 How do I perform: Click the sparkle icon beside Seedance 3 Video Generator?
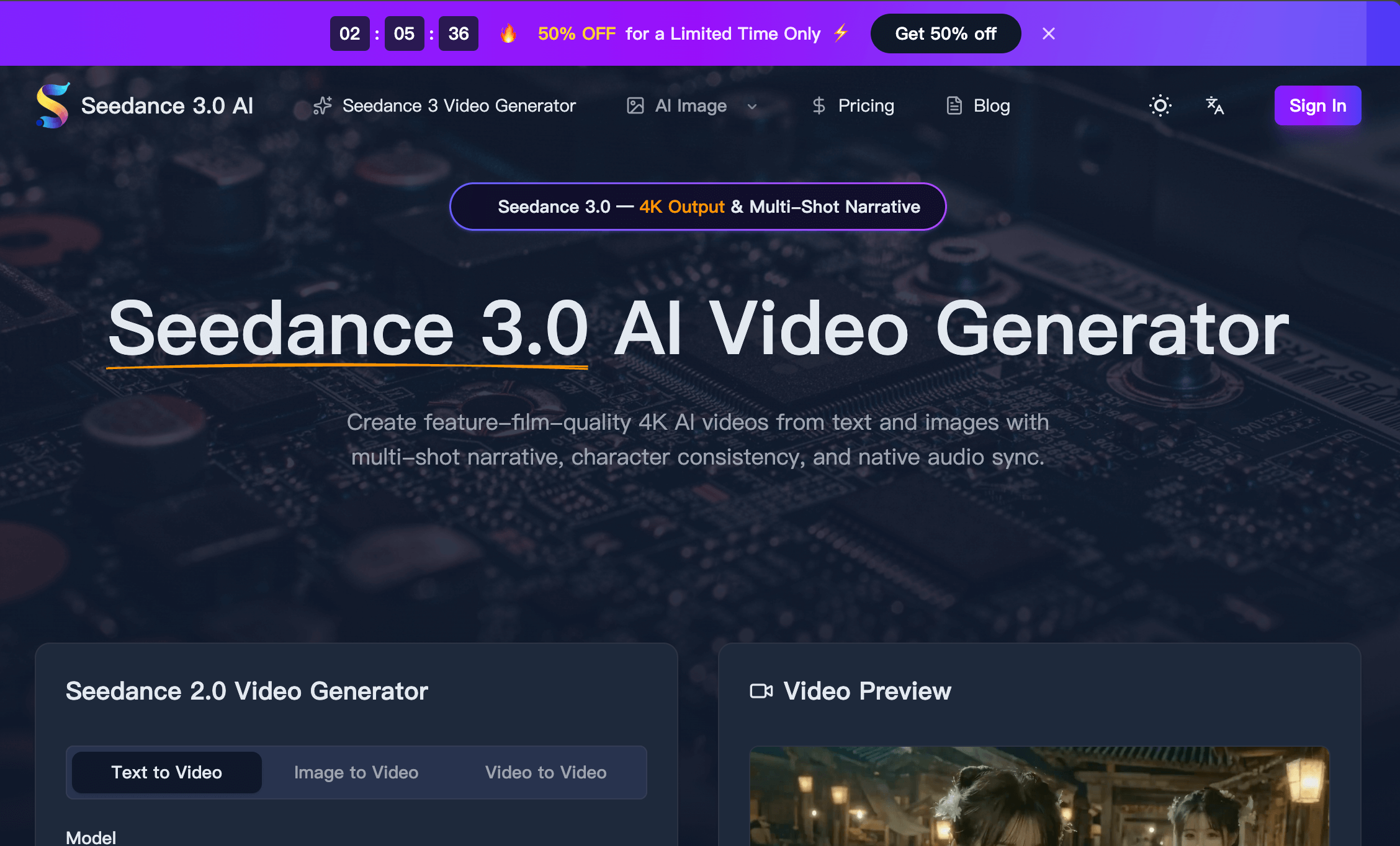322,105
